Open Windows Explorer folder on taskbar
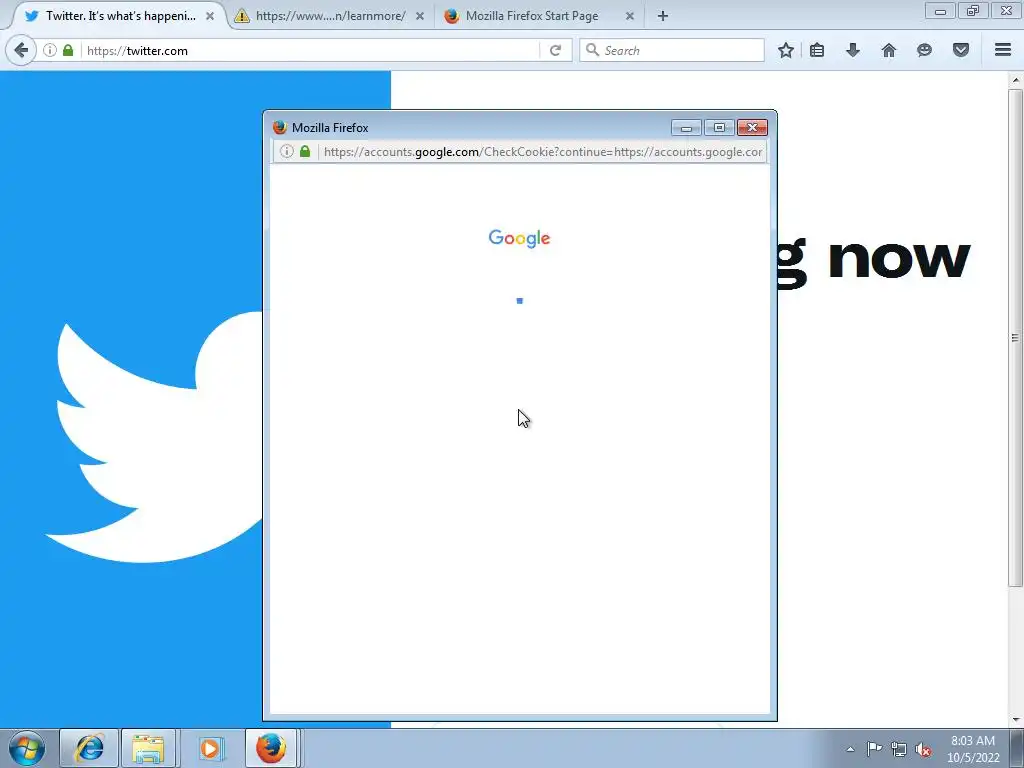This screenshot has width=1024, height=768. coord(148,748)
